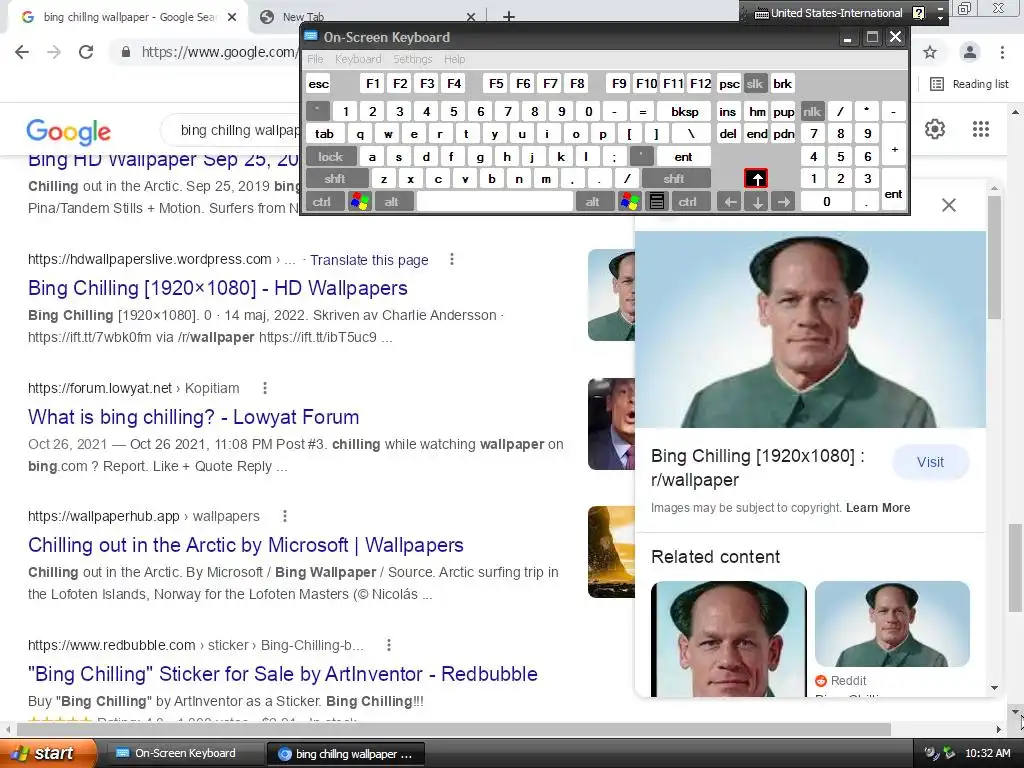Open the Chrome profile avatar
This screenshot has width=1024, height=768.
tap(969, 52)
